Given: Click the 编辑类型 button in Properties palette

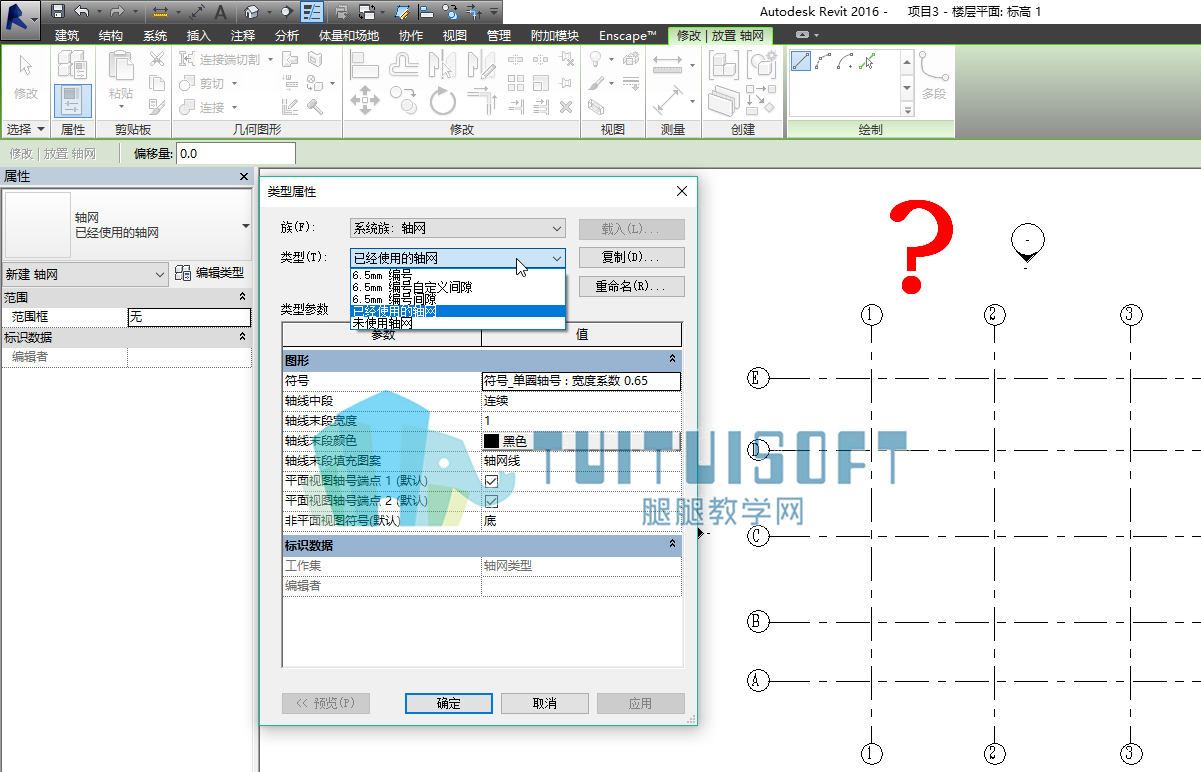Looking at the screenshot, I should (x=209, y=273).
